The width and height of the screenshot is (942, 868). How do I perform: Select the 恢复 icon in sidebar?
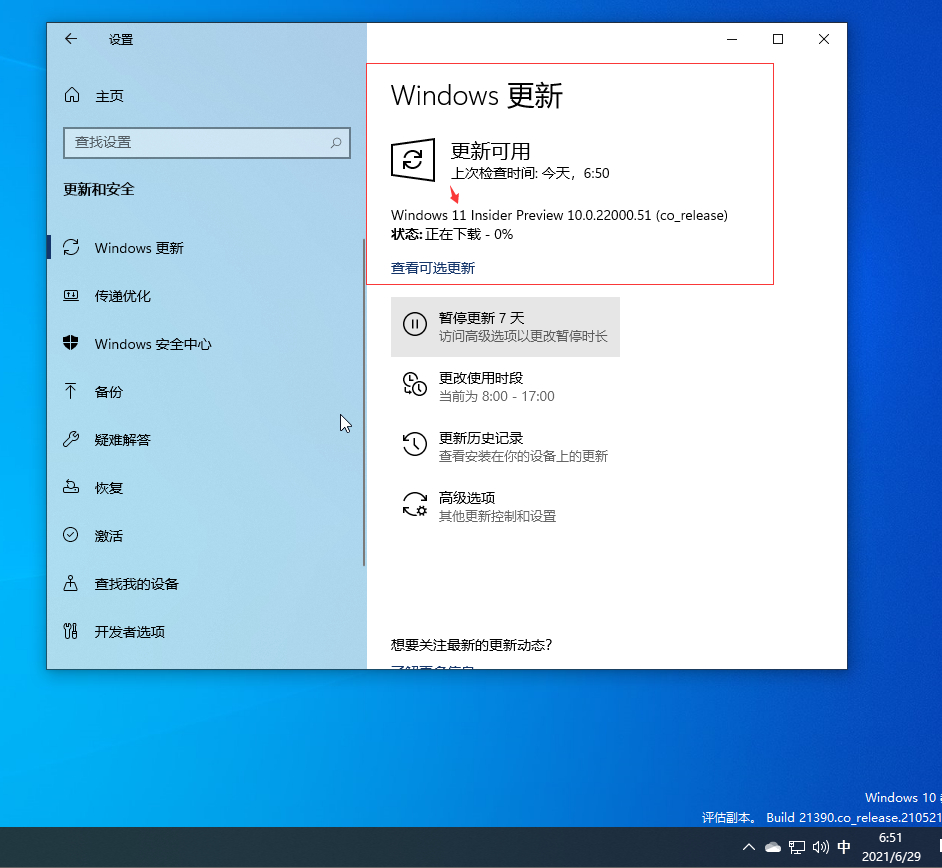[x=71, y=487]
